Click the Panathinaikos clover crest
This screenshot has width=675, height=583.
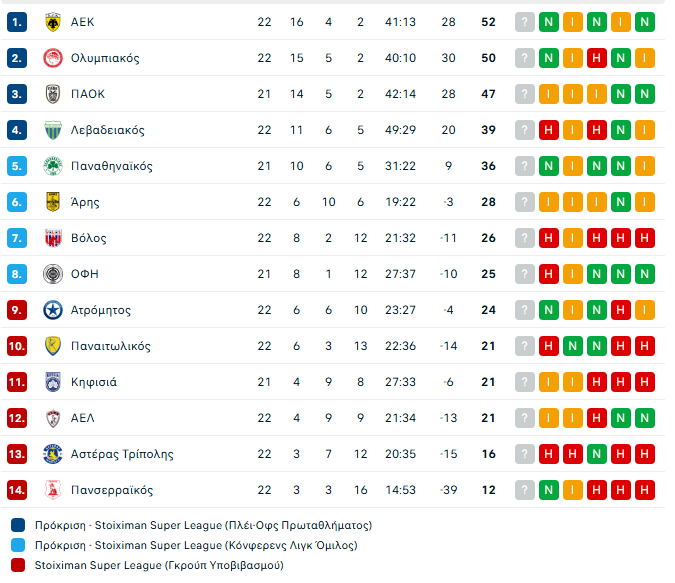coord(53,166)
